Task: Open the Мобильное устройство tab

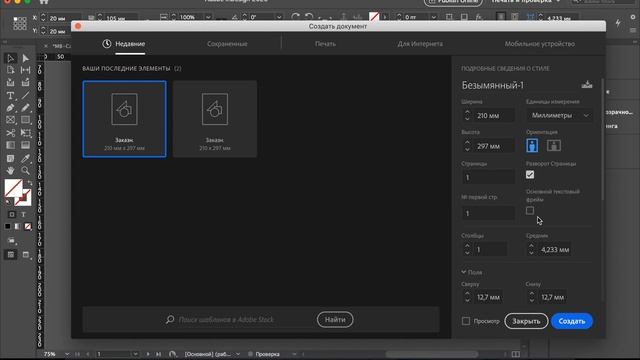Action: 540,44
